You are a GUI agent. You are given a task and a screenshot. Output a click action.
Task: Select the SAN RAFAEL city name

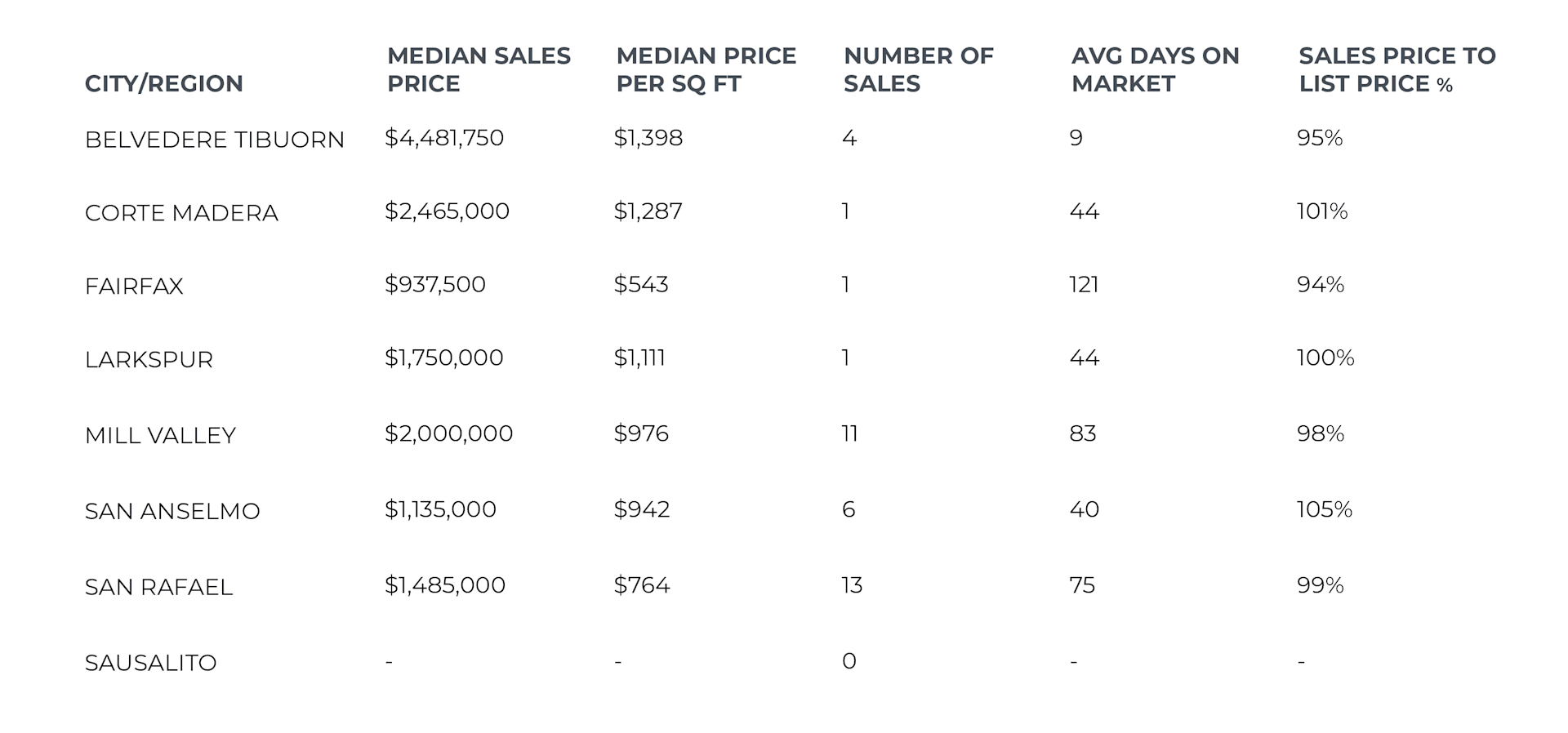[158, 588]
